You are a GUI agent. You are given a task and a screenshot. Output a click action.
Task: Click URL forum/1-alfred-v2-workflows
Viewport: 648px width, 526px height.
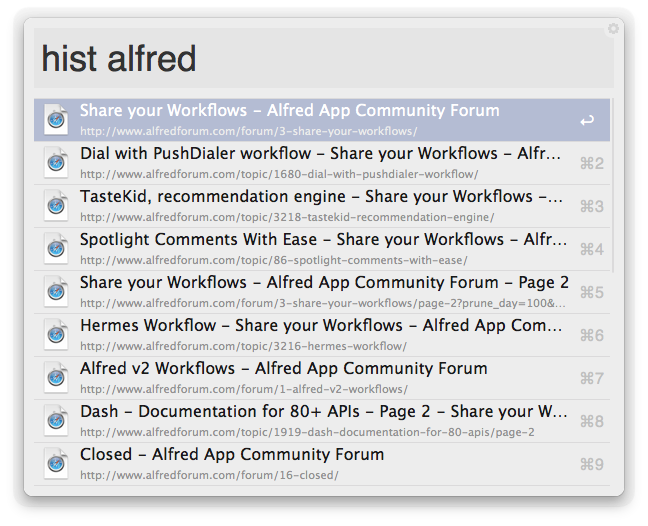click(x=244, y=389)
